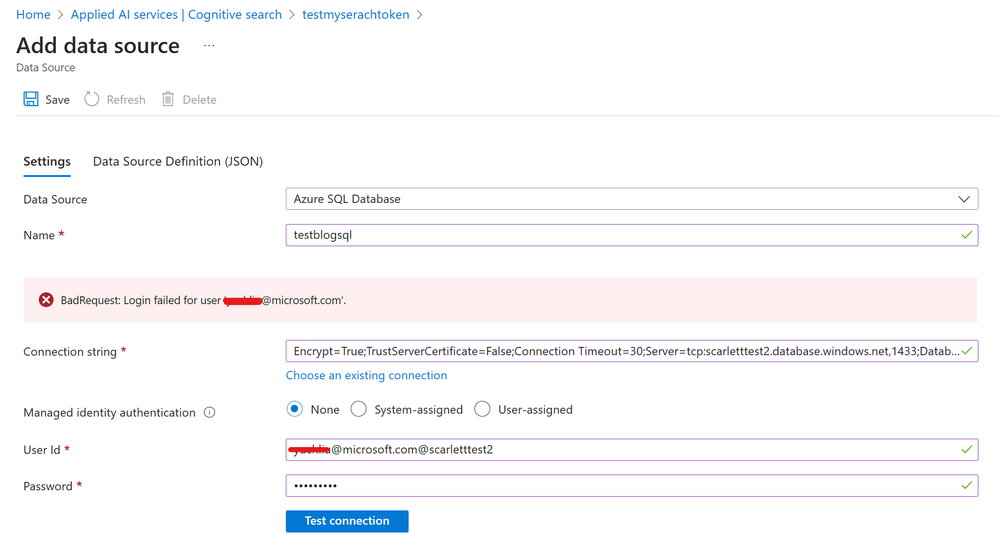Select User-assigned managed identity
This screenshot has height=540, width=999.
pyautogui.click(x=482, y=409)
